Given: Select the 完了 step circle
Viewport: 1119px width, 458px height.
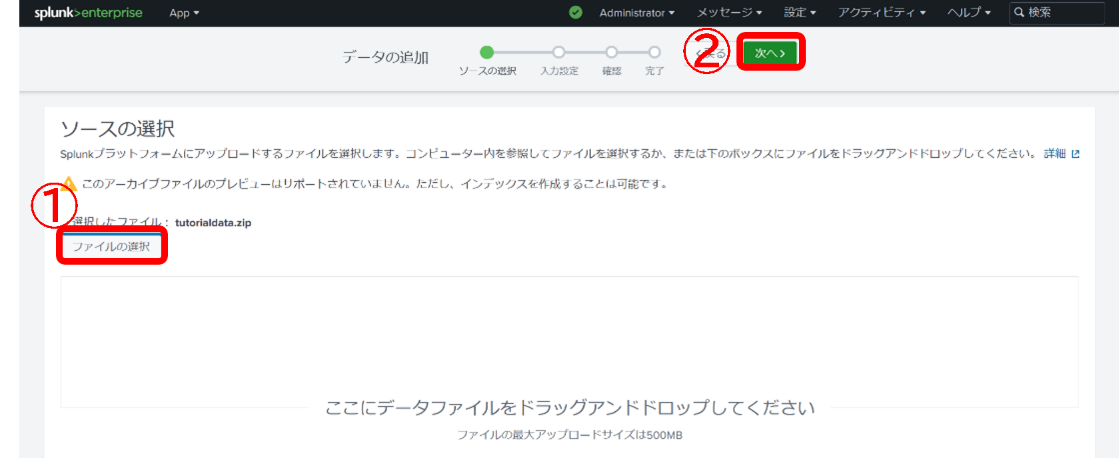Looking at the screenshot, I should coord(654,52).
